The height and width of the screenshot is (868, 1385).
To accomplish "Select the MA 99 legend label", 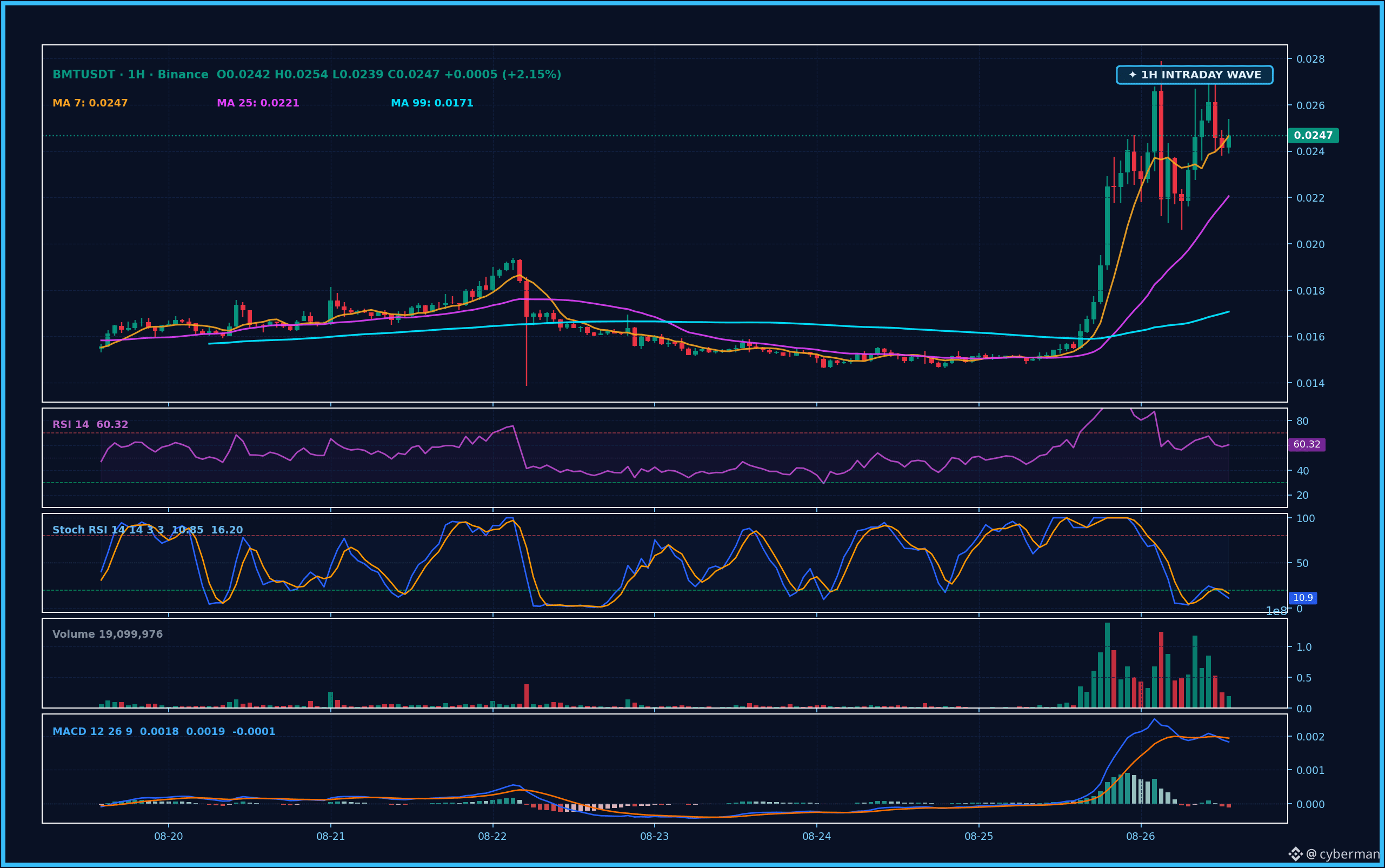I will click(432, 103).
